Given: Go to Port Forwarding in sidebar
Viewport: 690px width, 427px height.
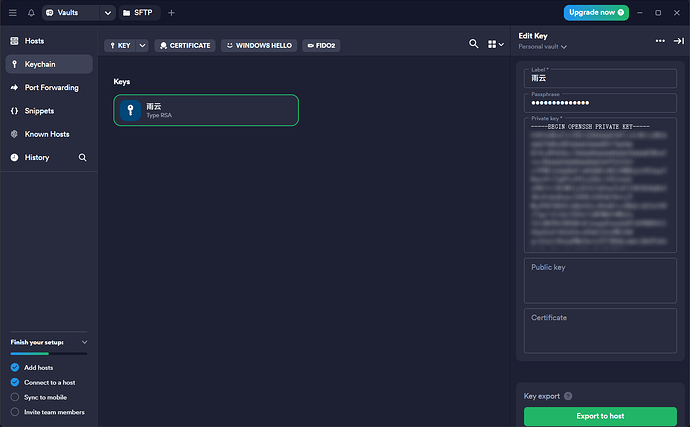Looking at the screenshot, I should tap(50, 87).
